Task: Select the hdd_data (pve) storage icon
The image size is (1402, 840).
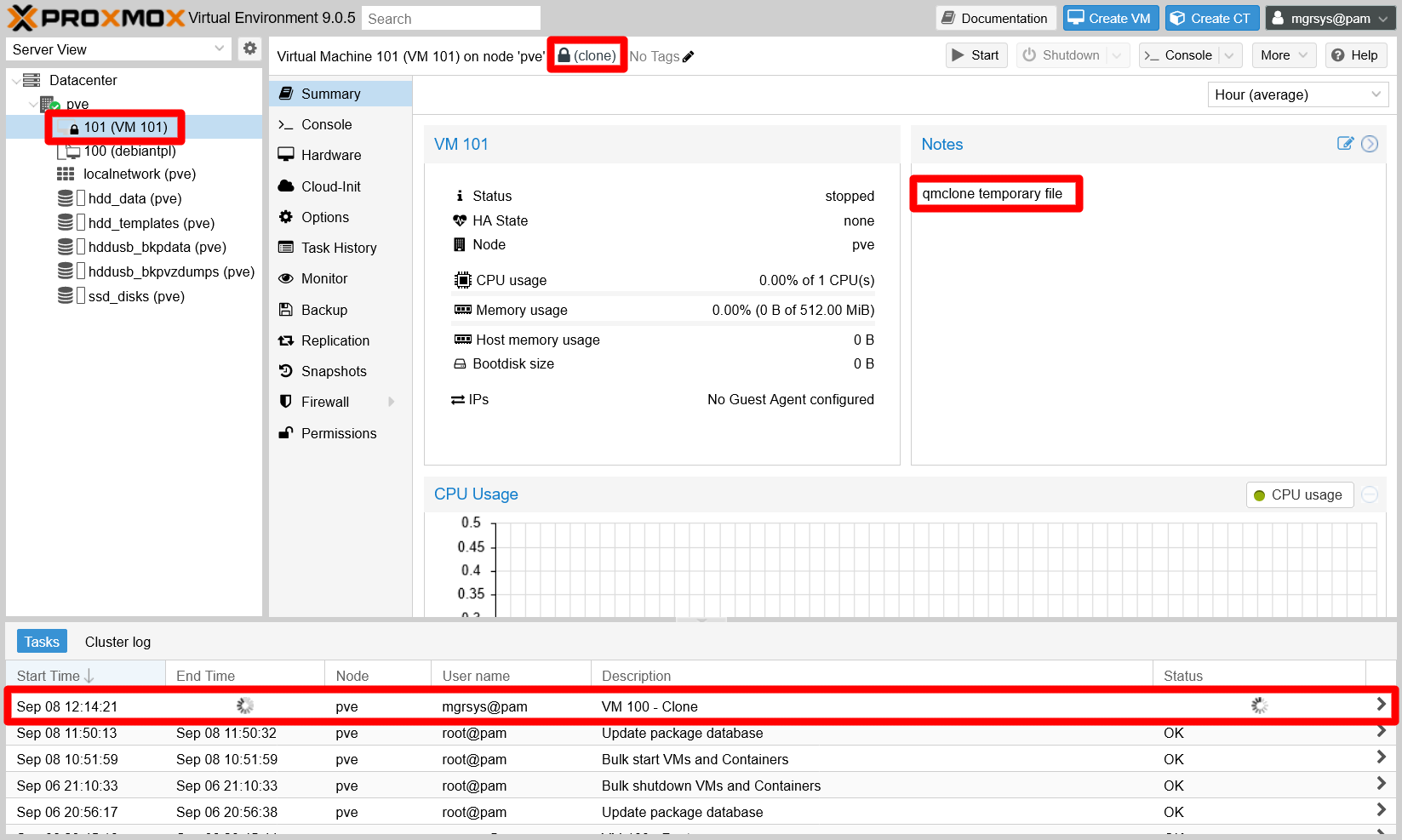Action: (x=66, y=198)
